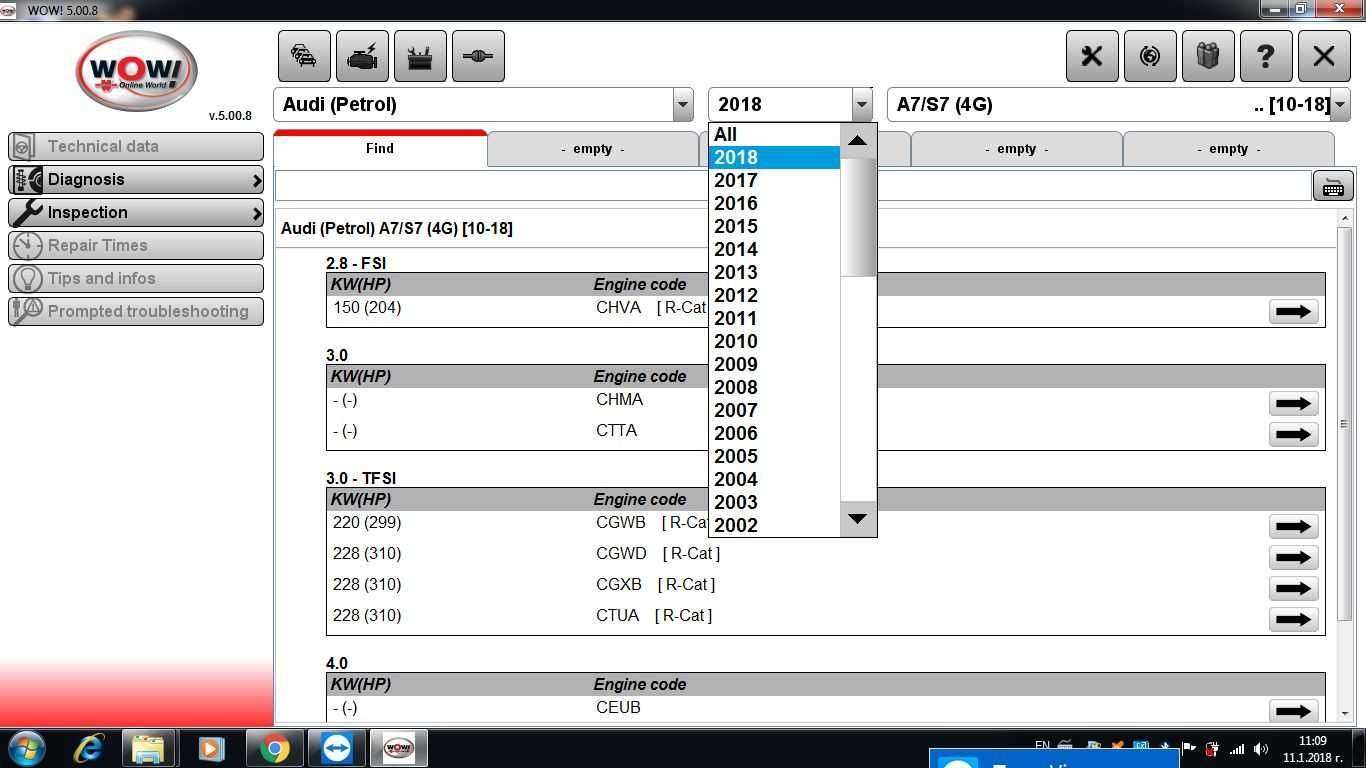Open arrow for CGWD engine row

1293,557
